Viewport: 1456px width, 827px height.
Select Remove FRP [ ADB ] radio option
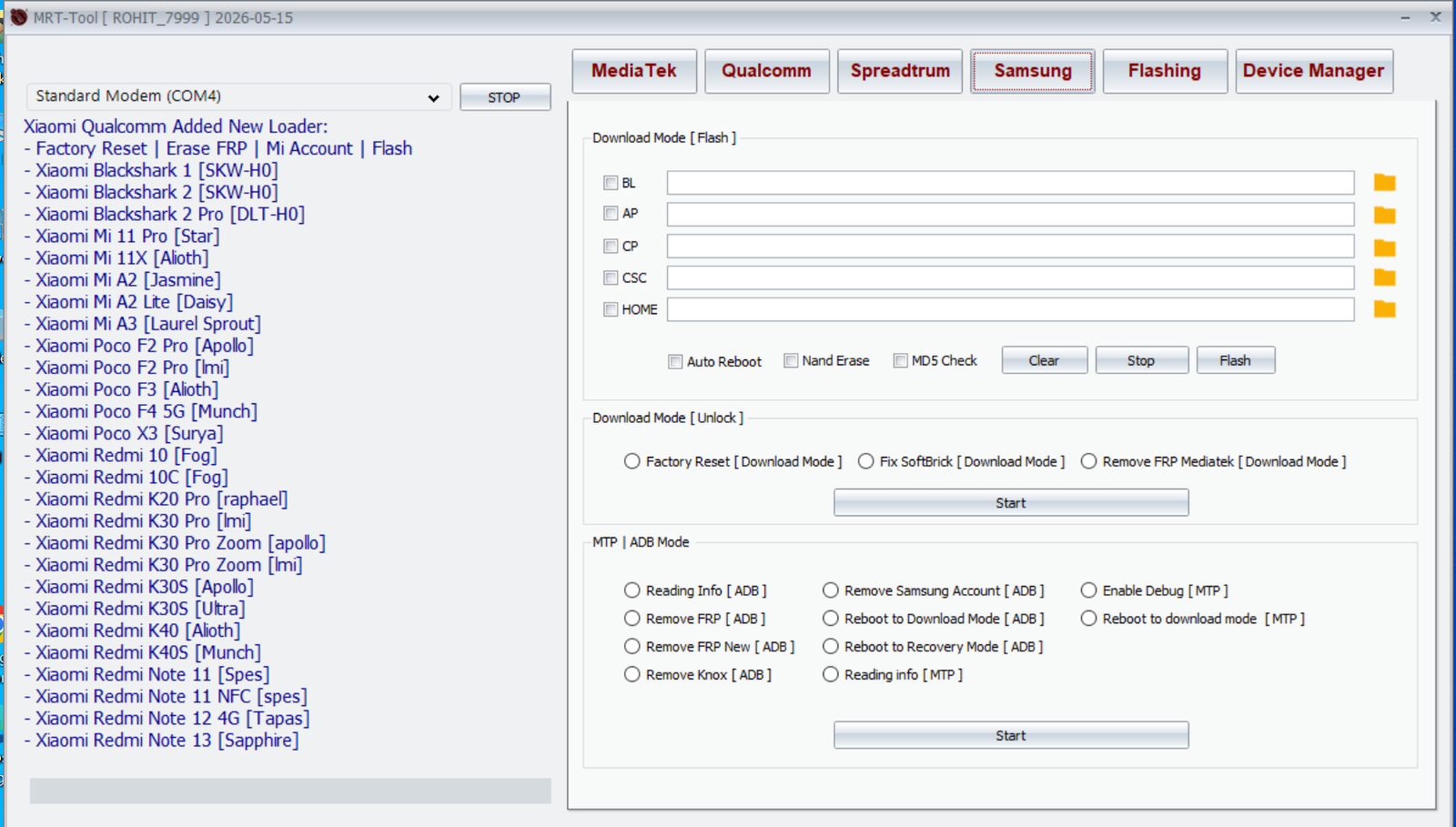(x=632, y=619)
